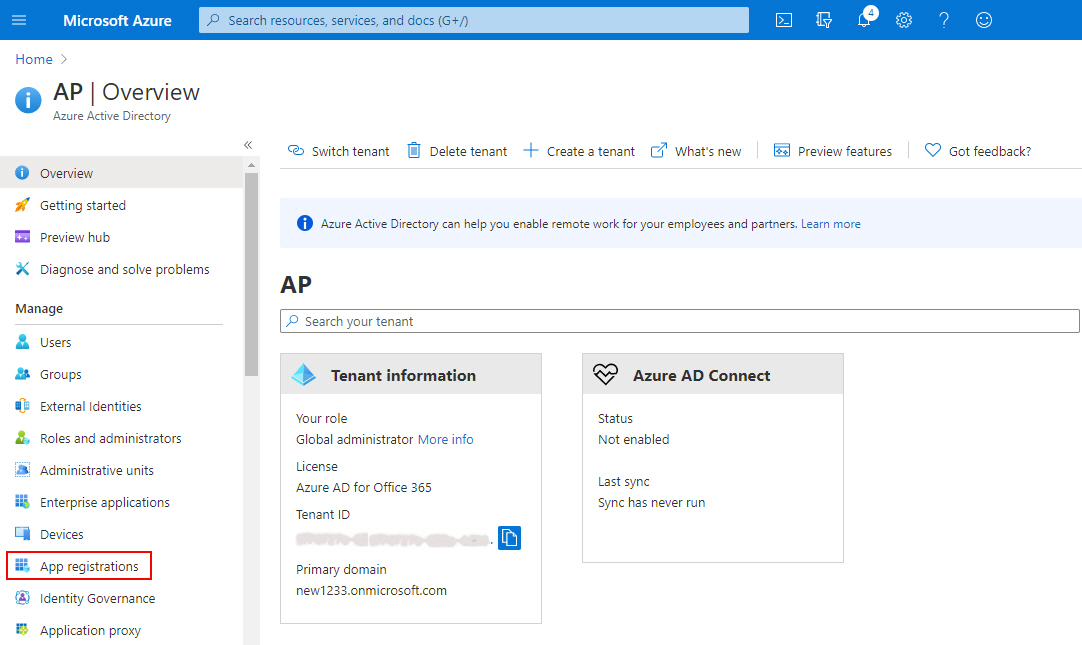Open What's new external link
The width and height of the screenshot is (1082, 645).
point(696,151)
